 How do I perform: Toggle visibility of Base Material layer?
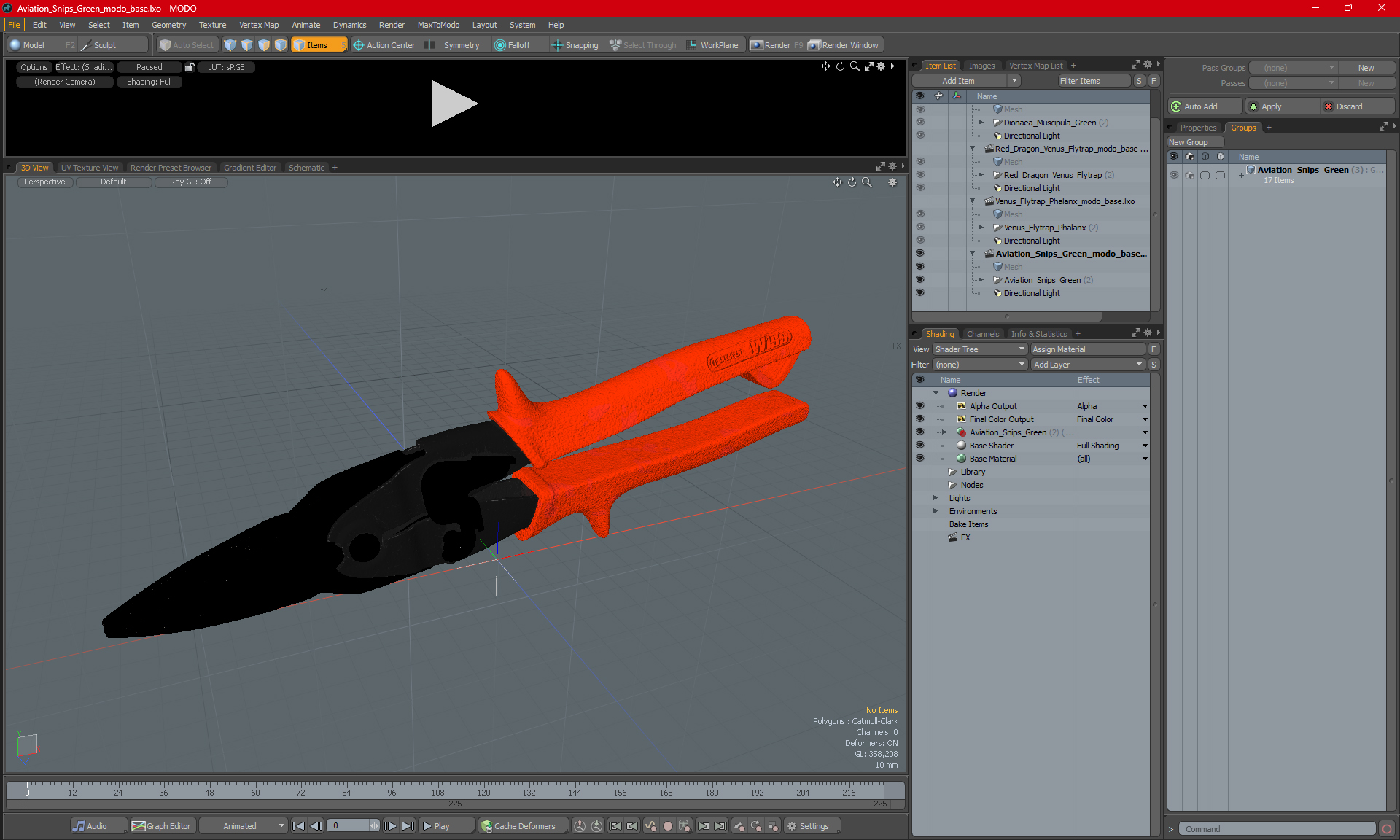tap(919, 459)
